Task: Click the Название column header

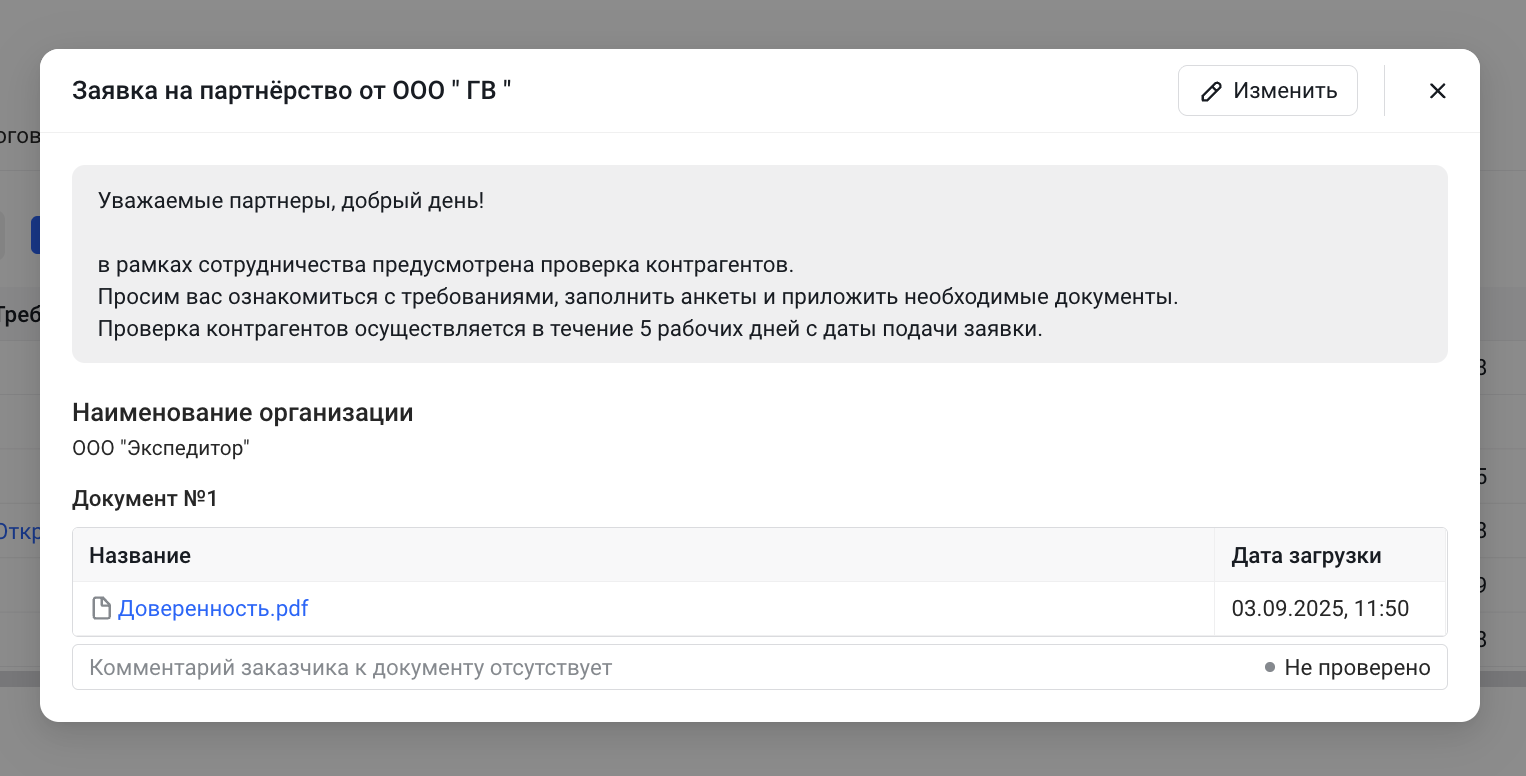Action: click(x=140, y=555)
